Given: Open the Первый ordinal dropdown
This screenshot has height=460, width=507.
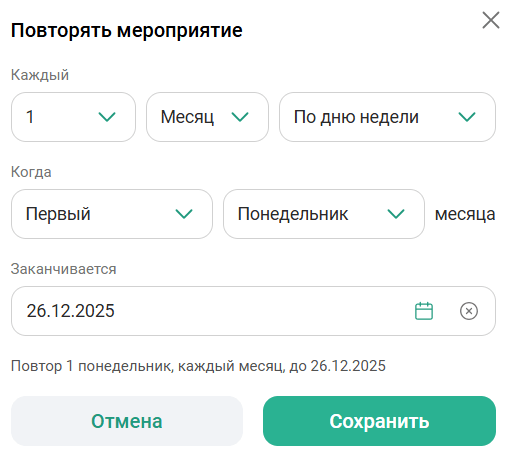Looking at the screenshot, I should [x=112, y=214].
